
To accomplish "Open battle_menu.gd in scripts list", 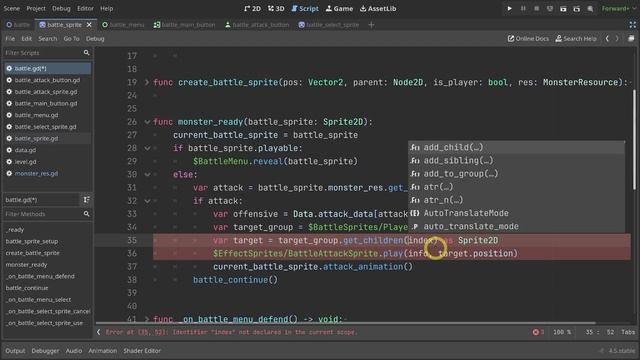I will 47,115.
